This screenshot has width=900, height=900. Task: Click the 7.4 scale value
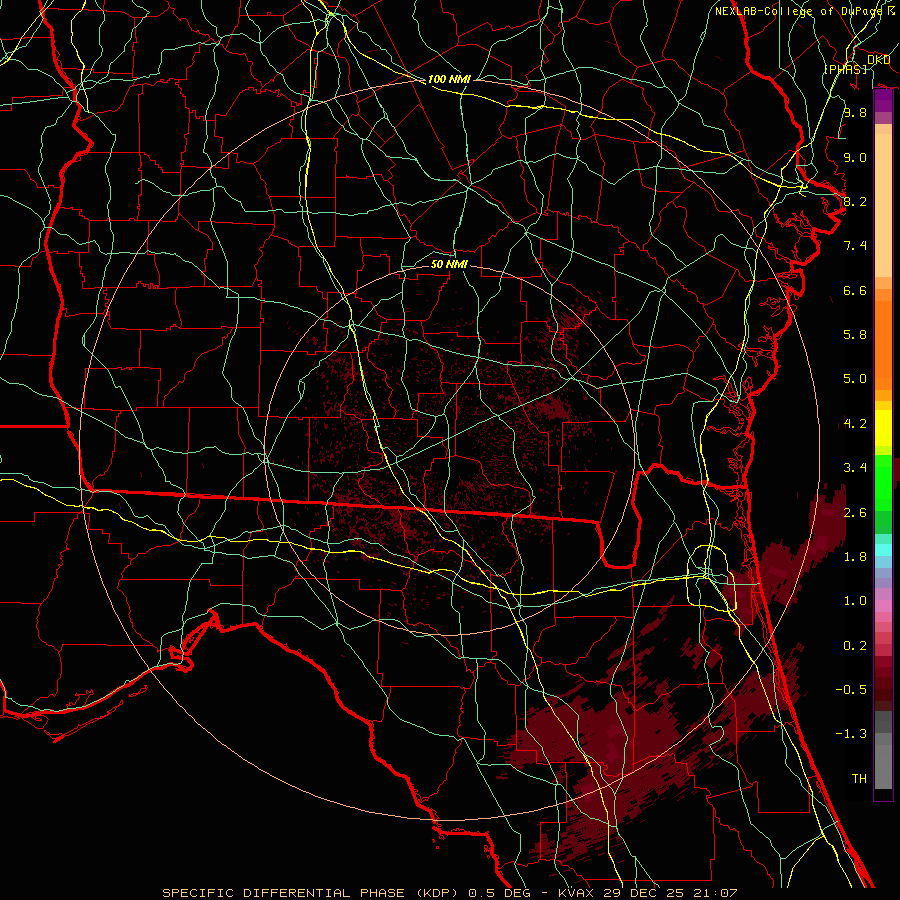coord(855,246)
